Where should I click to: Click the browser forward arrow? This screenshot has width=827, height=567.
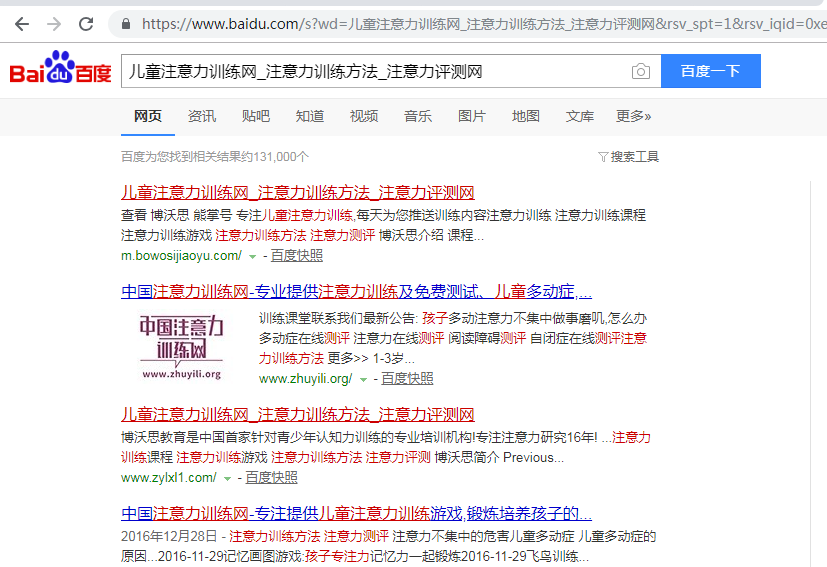[54, 23]
